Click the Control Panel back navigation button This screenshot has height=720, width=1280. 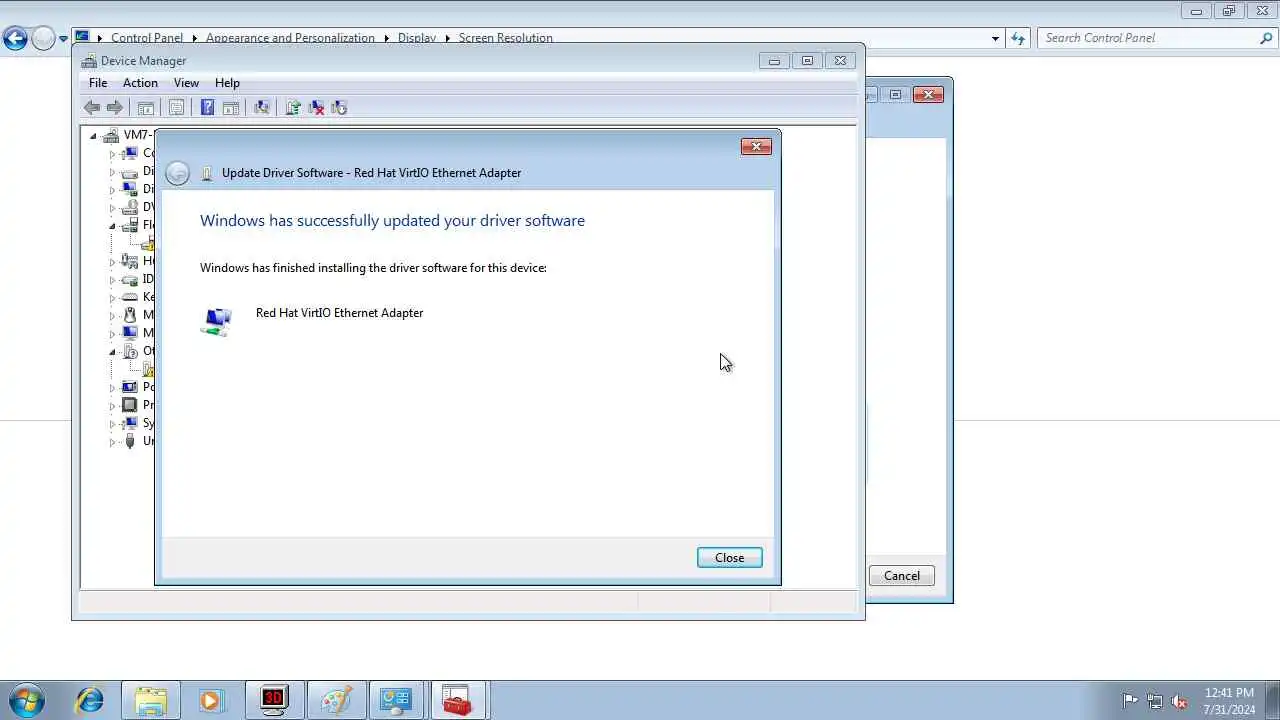(x=15, y=39)
